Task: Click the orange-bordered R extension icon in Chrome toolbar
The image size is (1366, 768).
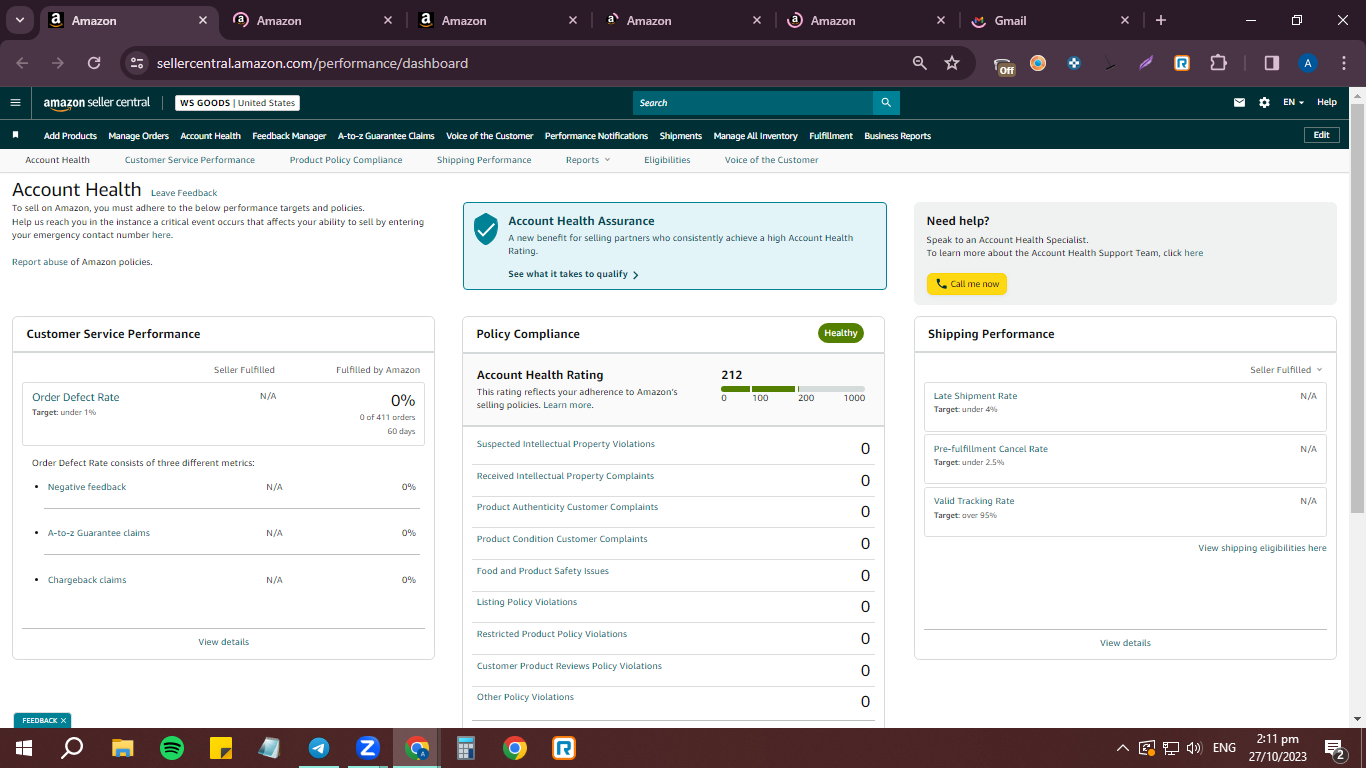Action: point(1182,63)
